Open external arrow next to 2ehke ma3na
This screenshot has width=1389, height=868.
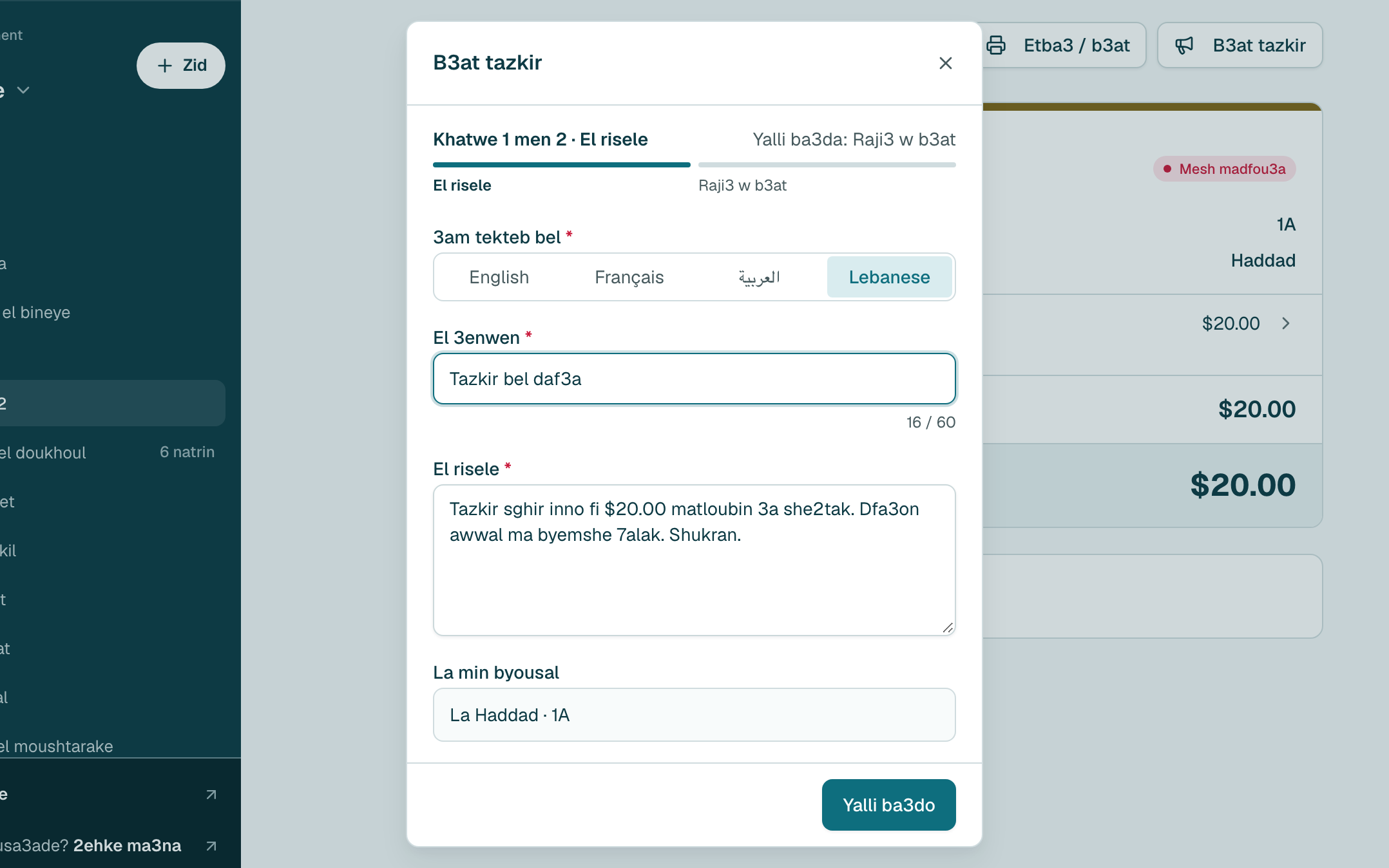(211, 845)
